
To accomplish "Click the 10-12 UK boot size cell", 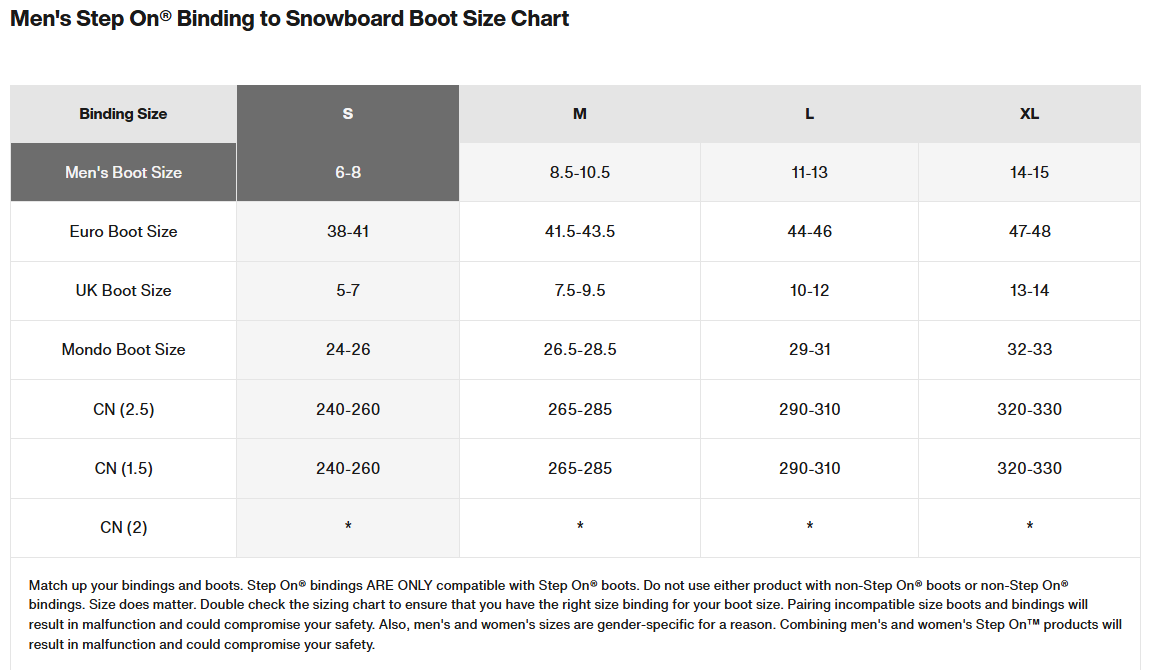I will (809, 290).
